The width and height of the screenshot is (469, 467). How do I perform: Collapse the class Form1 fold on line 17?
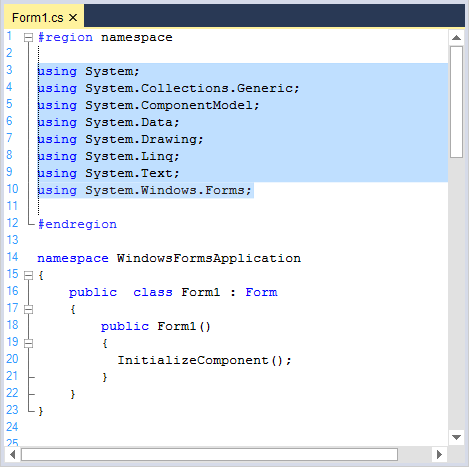(29, 309)
